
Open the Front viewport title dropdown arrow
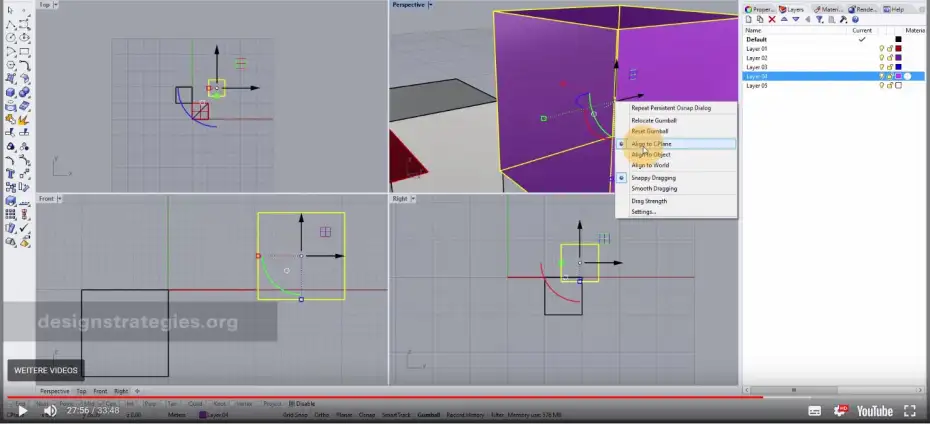click(60, 199)
